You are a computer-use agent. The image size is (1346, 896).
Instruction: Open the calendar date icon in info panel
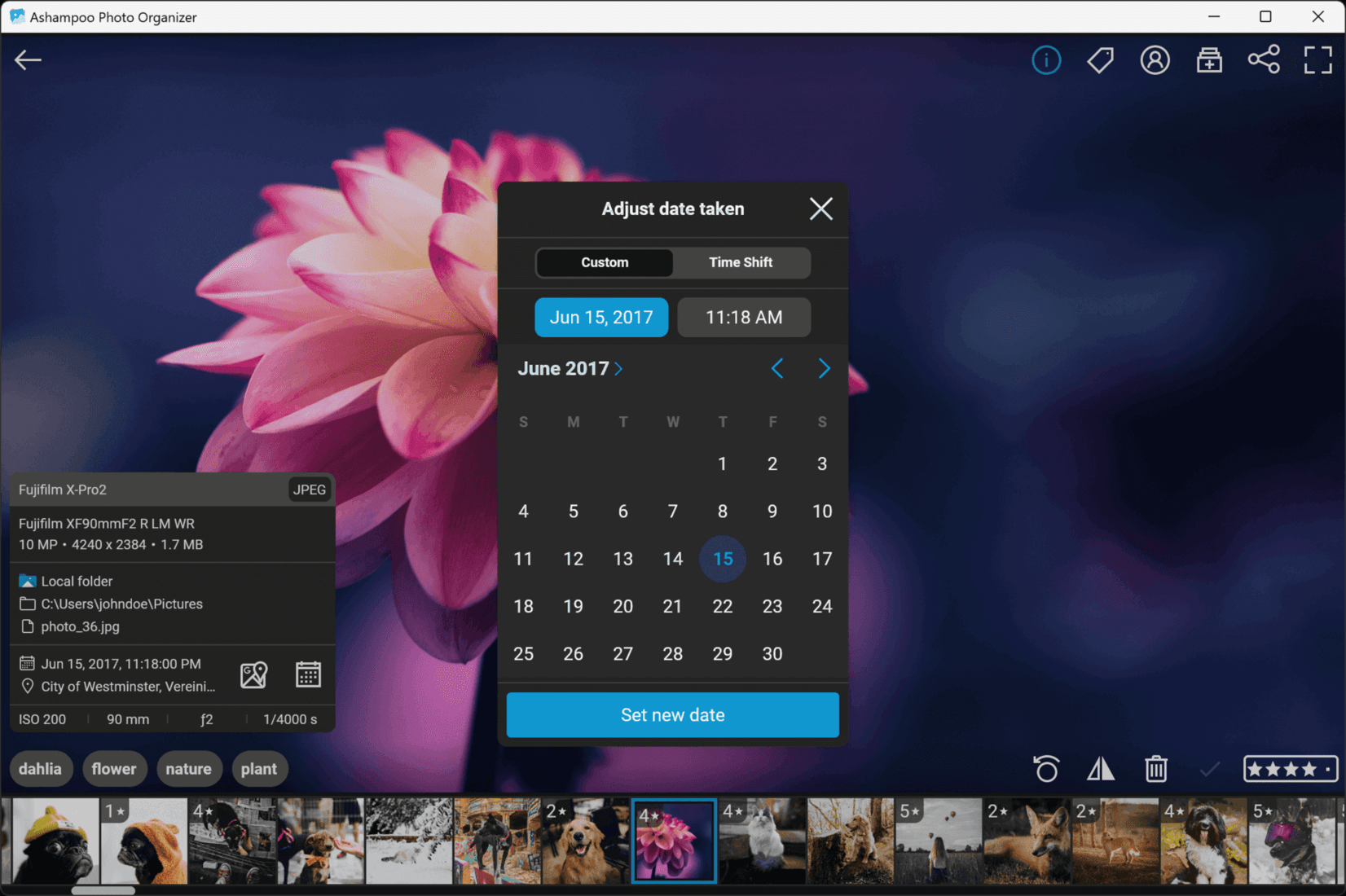[x=308, y=674]
